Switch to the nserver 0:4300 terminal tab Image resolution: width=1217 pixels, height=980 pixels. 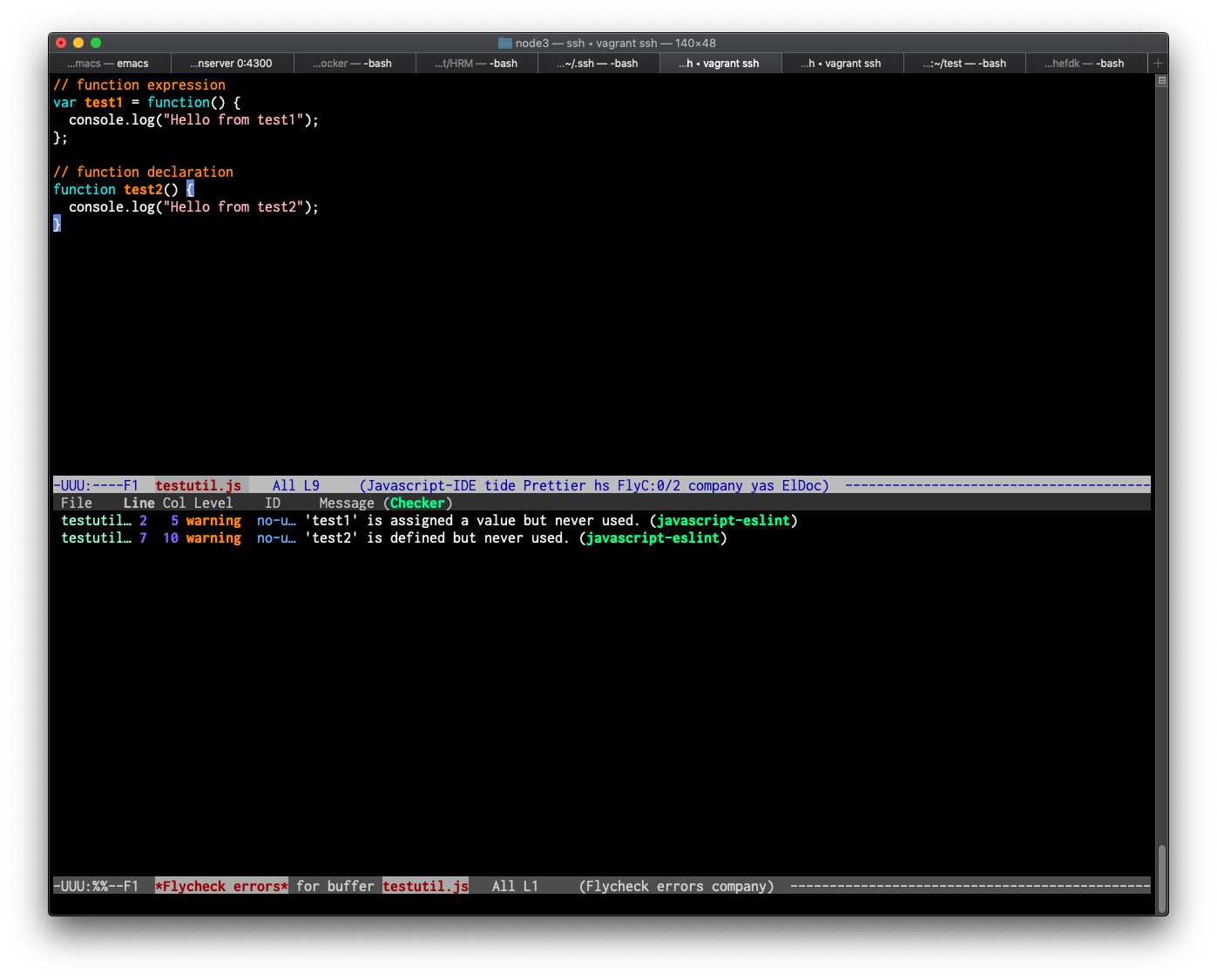[231, 63]
